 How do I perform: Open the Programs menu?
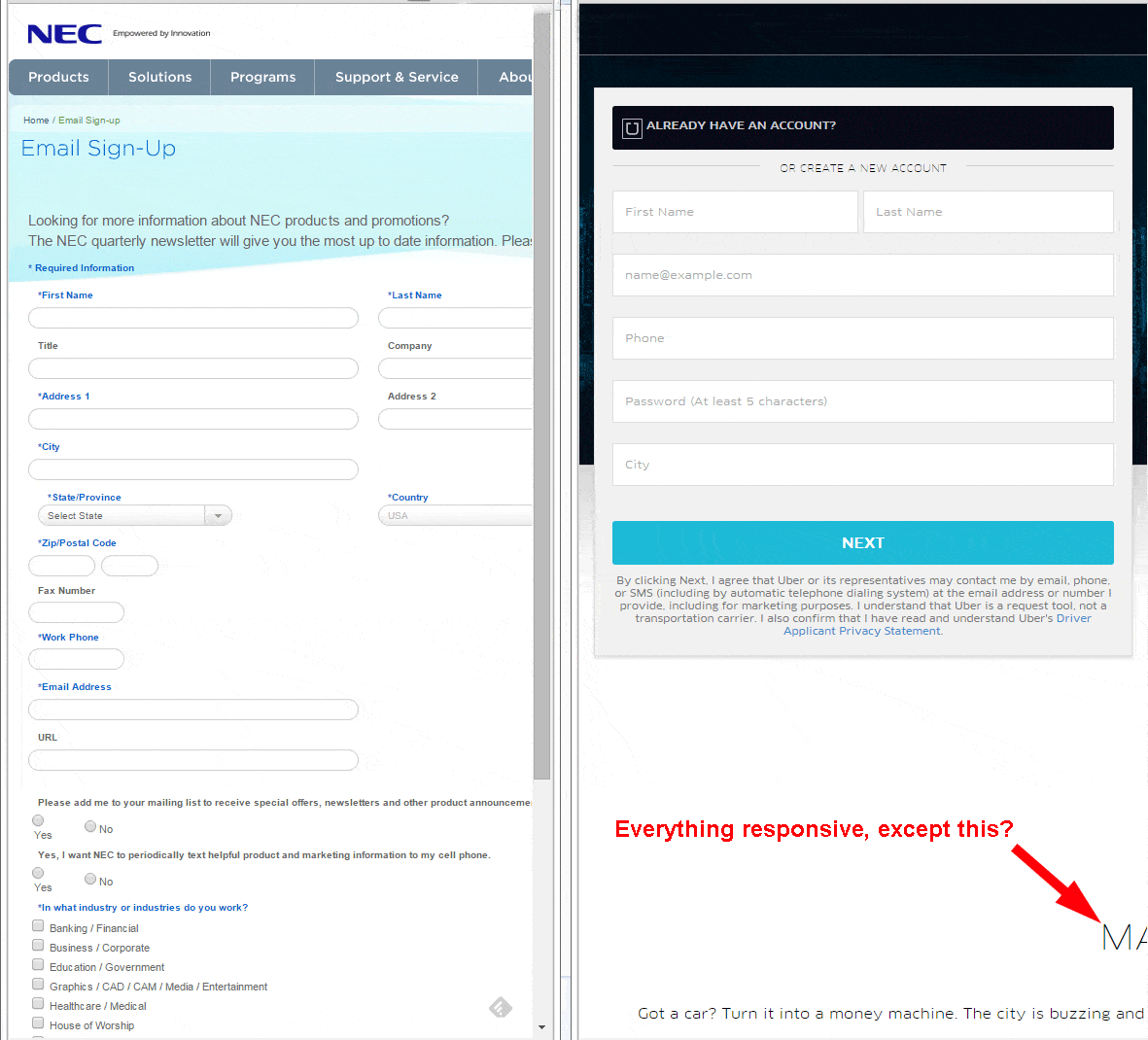(262, 77)
